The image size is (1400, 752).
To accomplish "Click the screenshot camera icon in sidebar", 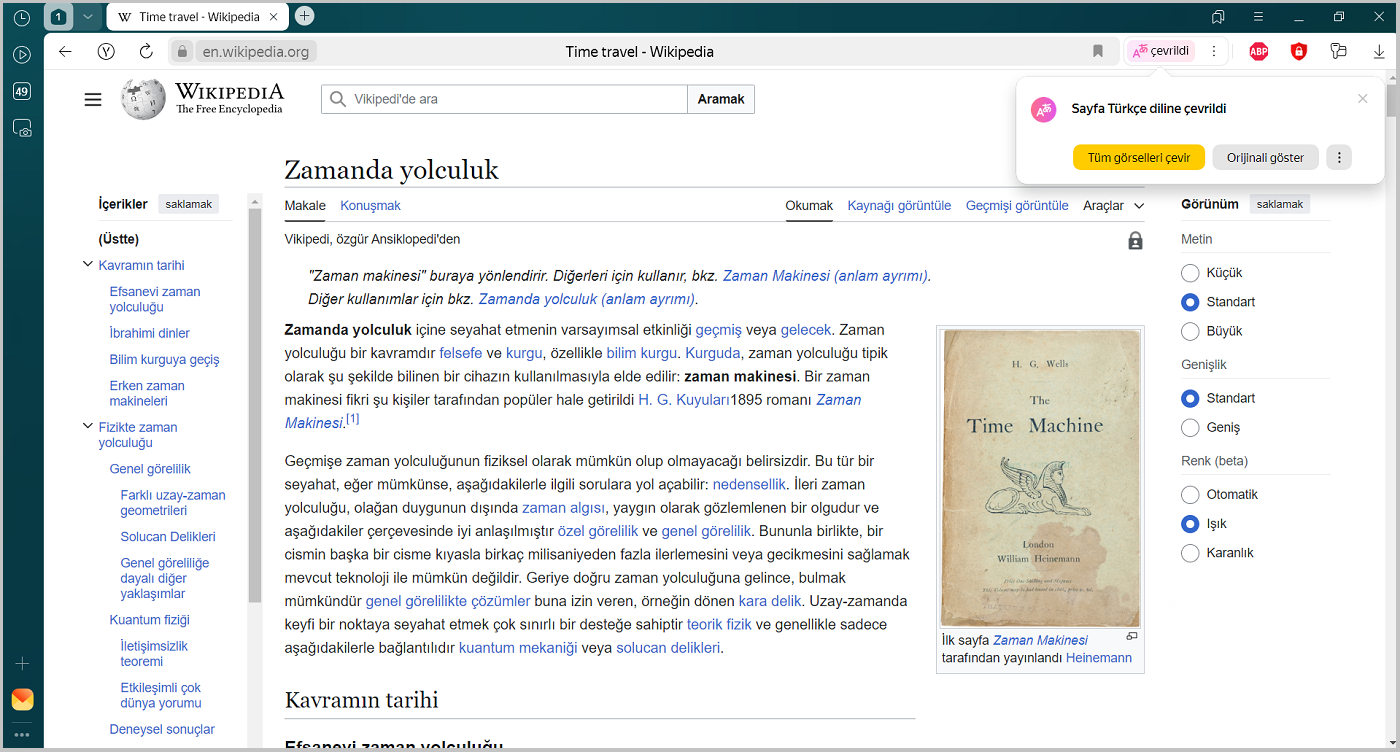I will click(22, 128).
